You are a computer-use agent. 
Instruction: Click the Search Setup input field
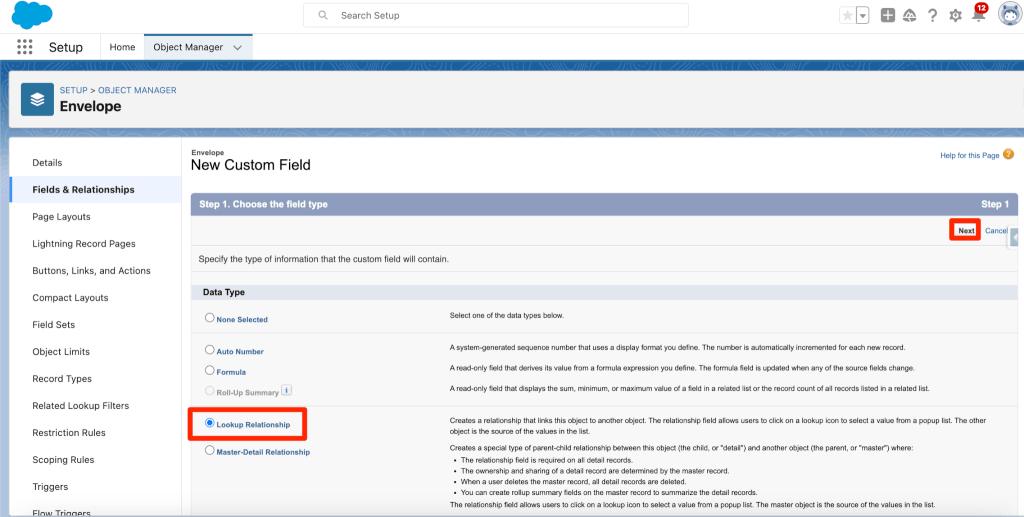point(496,15)
